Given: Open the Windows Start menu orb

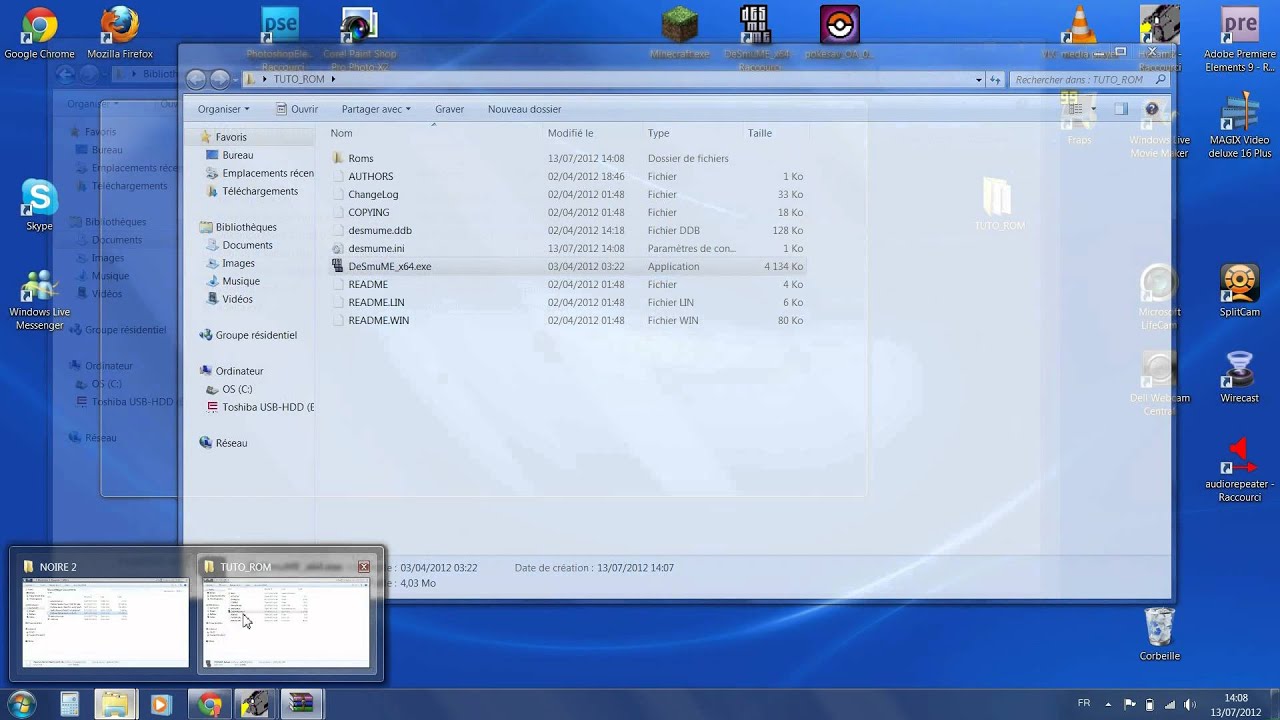Looking at the screenshot, I should coord(20,704).
